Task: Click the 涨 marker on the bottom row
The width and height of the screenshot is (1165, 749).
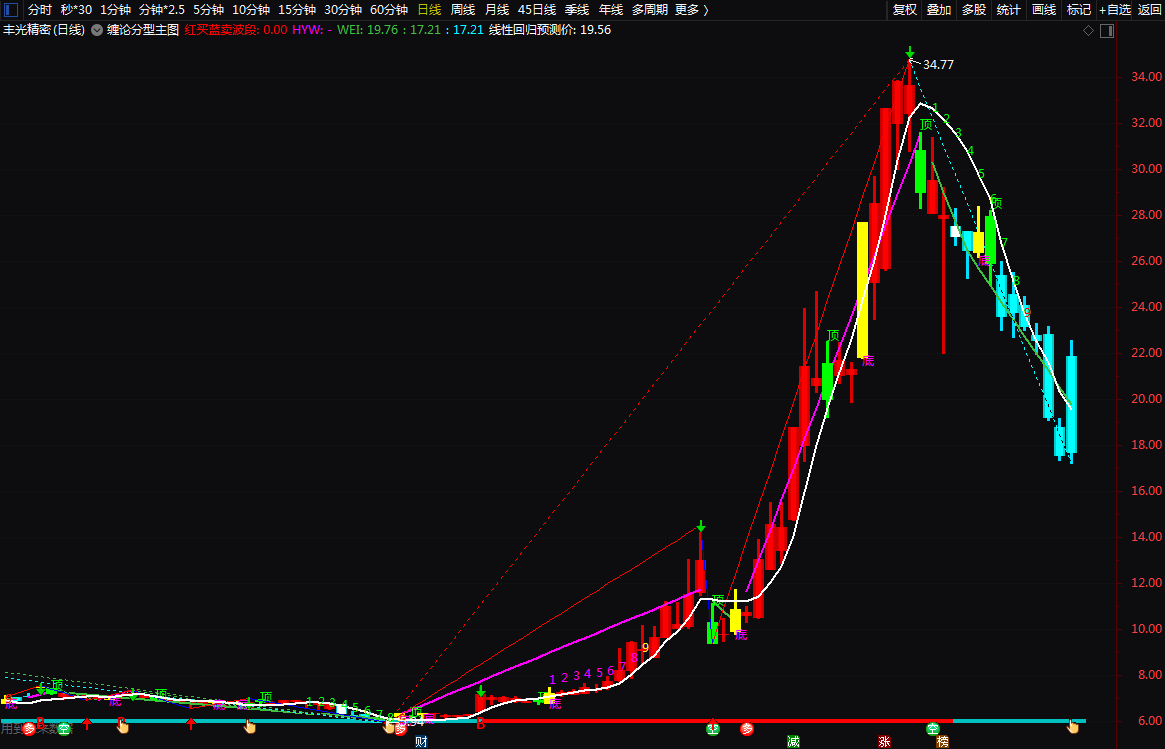Action: click(x=884, y=742)
